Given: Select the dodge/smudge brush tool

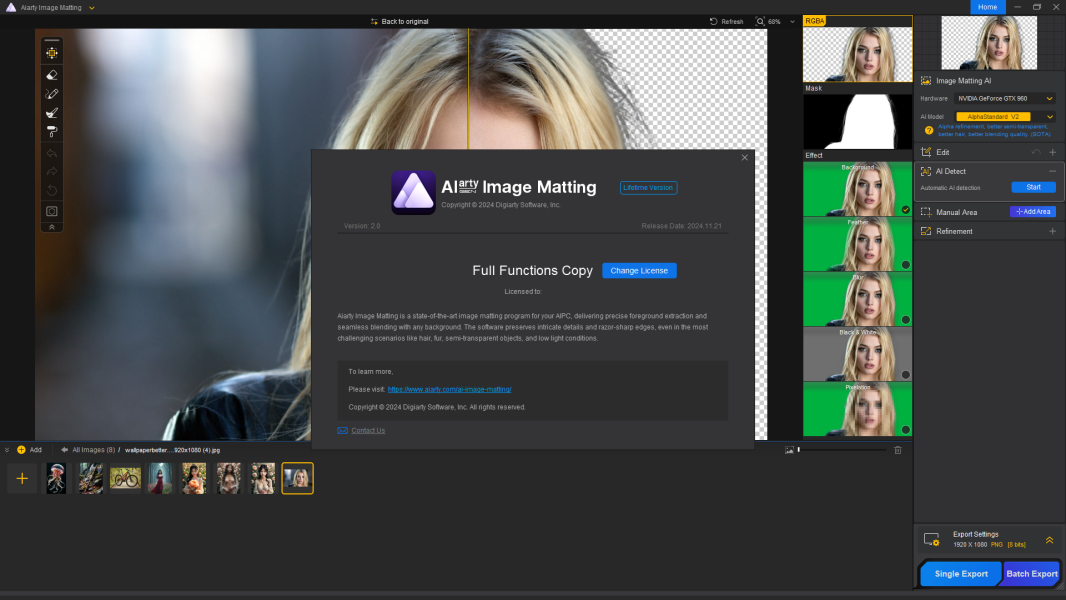Looking at the screenshot, I should (x=52, y=113).
